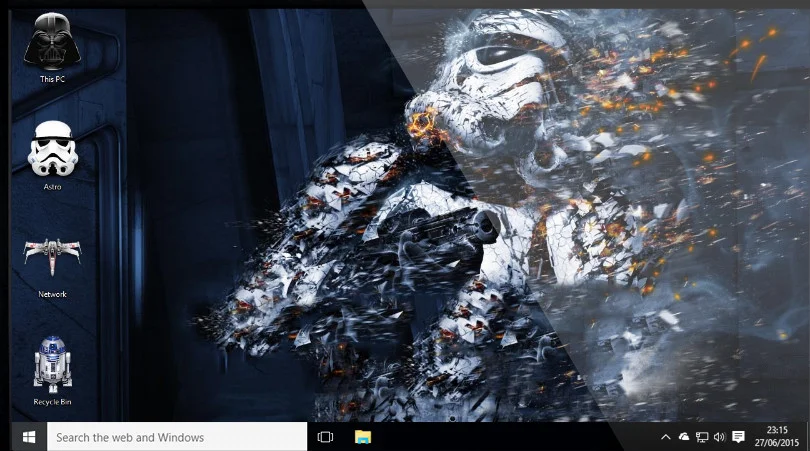Image resolution: width=810 pixels, height=451 pixels.
Task: Open the clock showing 23:15
Action: (776, 436)
